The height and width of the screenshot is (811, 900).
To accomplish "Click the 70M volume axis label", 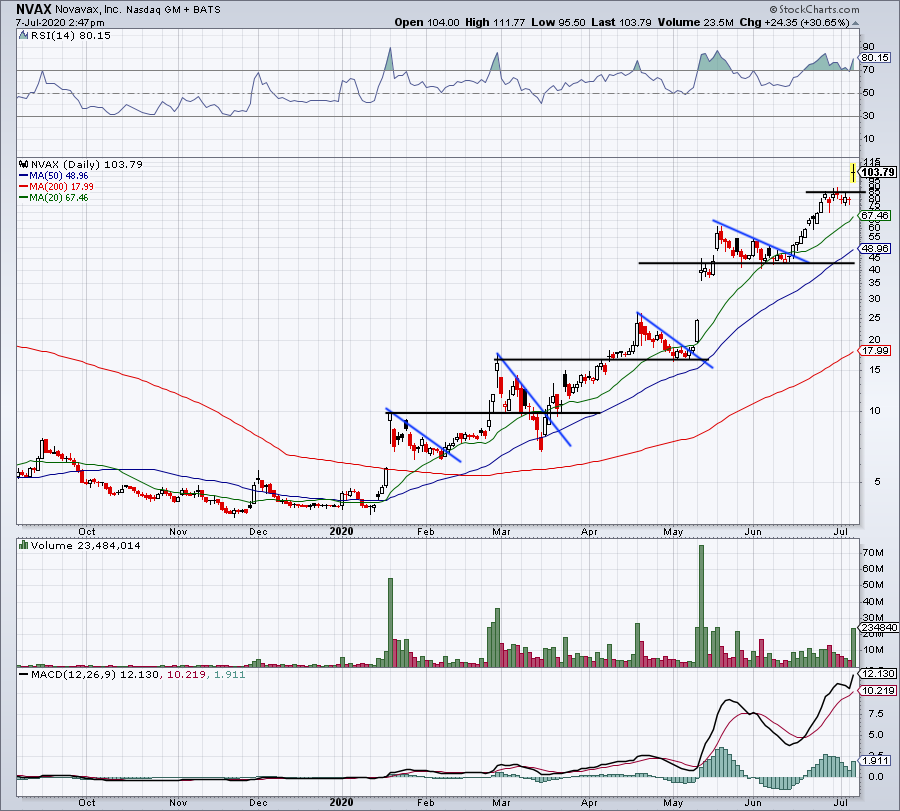I will click(873, 553).
